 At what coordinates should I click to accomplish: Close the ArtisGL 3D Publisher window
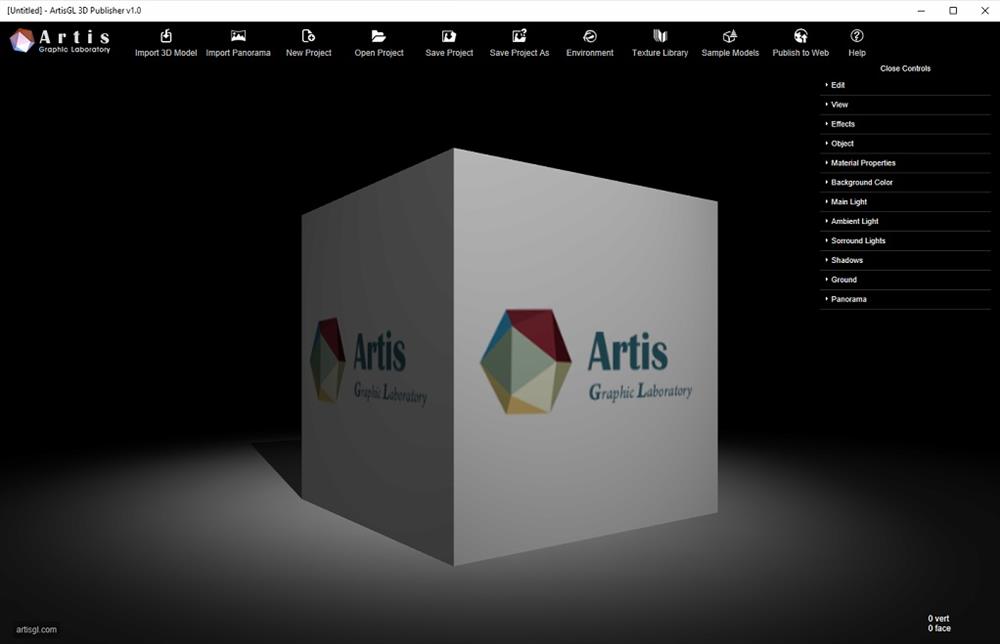(985, 11)
